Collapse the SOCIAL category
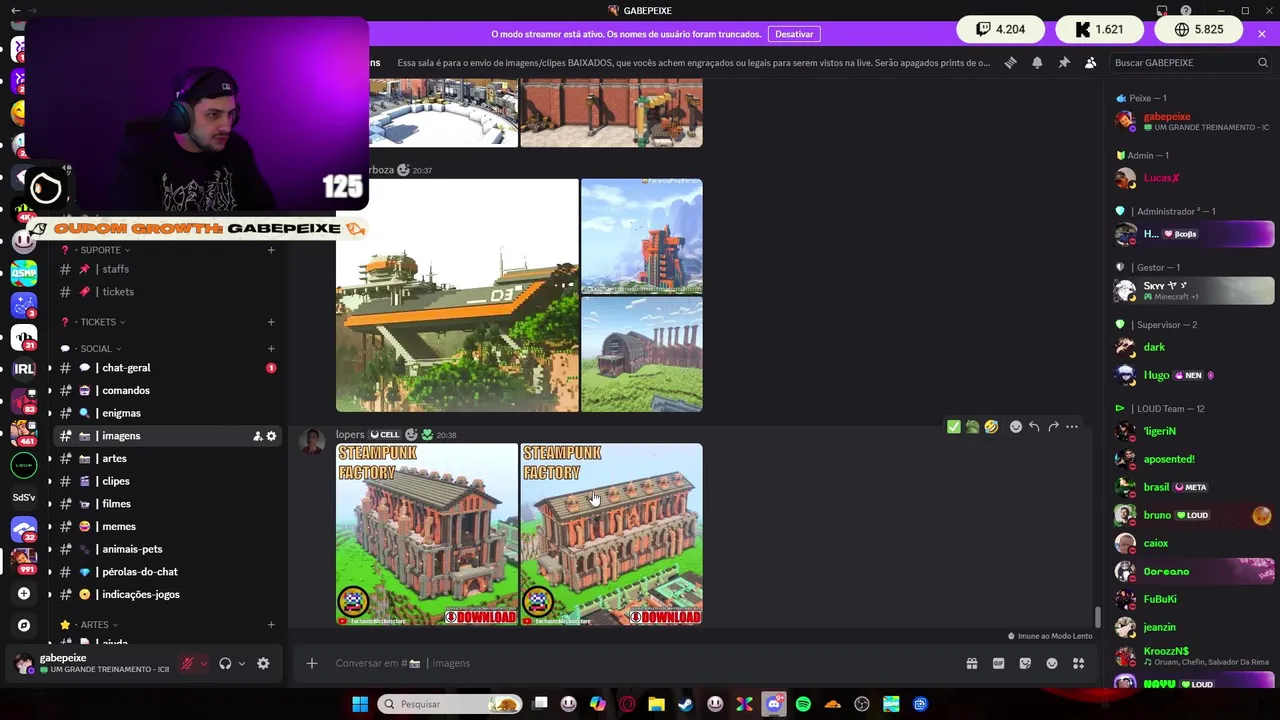 click(x=97, y=349)
